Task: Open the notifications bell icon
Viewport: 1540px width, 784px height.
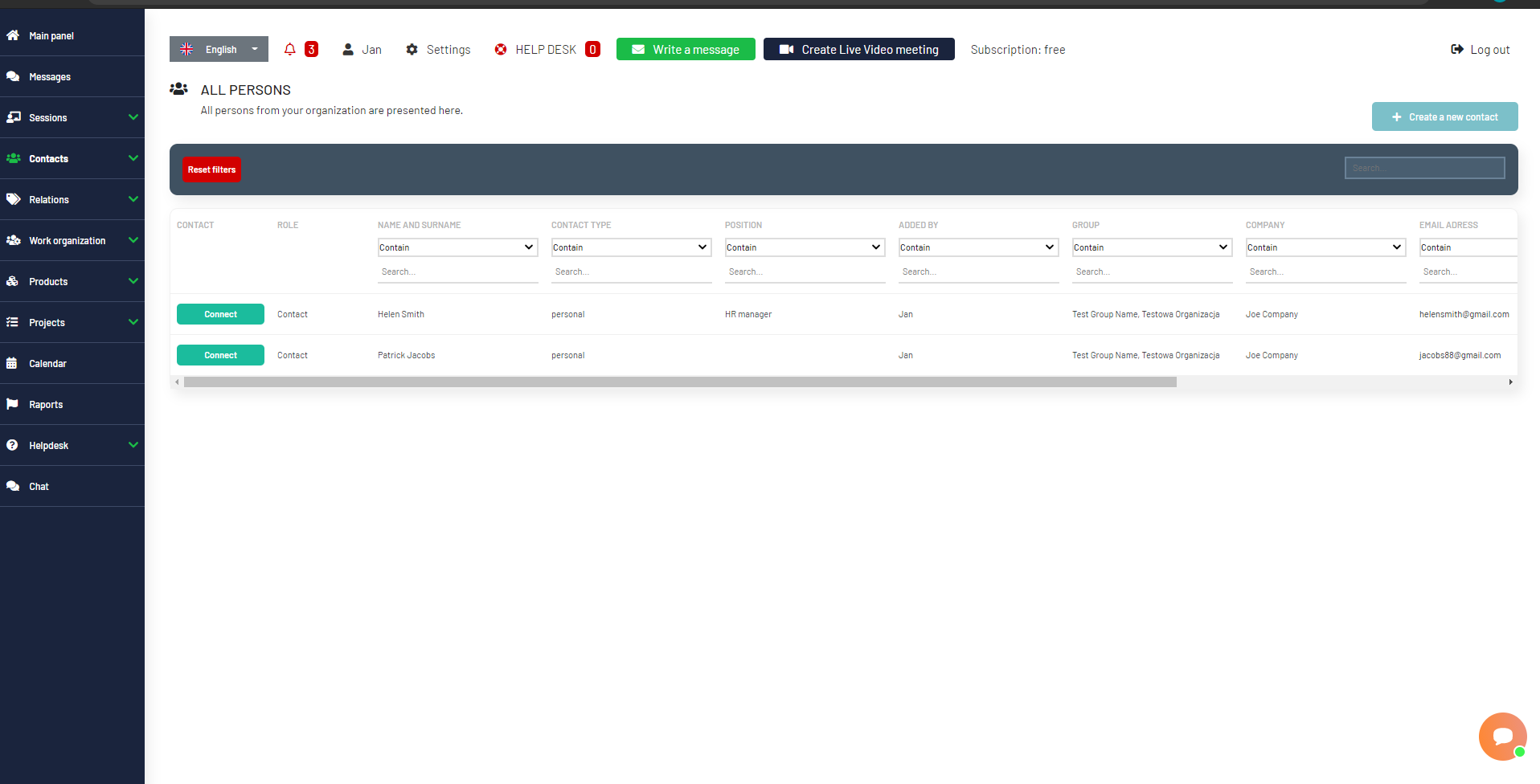Action: (289, 49)
